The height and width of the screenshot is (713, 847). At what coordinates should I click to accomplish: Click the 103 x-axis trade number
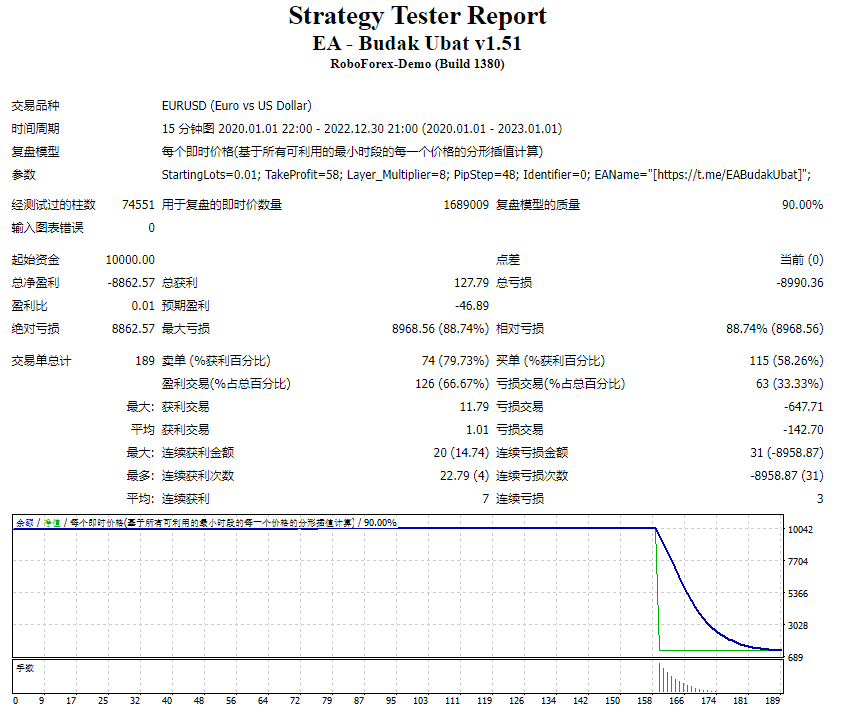tap(420, 701)
